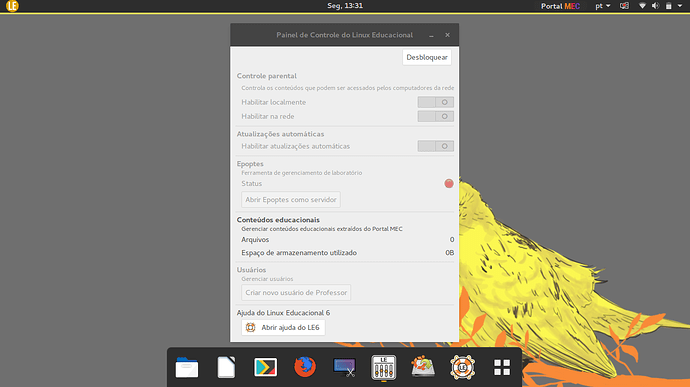The image size is (690, 387).
Task: Open the LE help lifebuoy in the dock
Action: point(462,367)
